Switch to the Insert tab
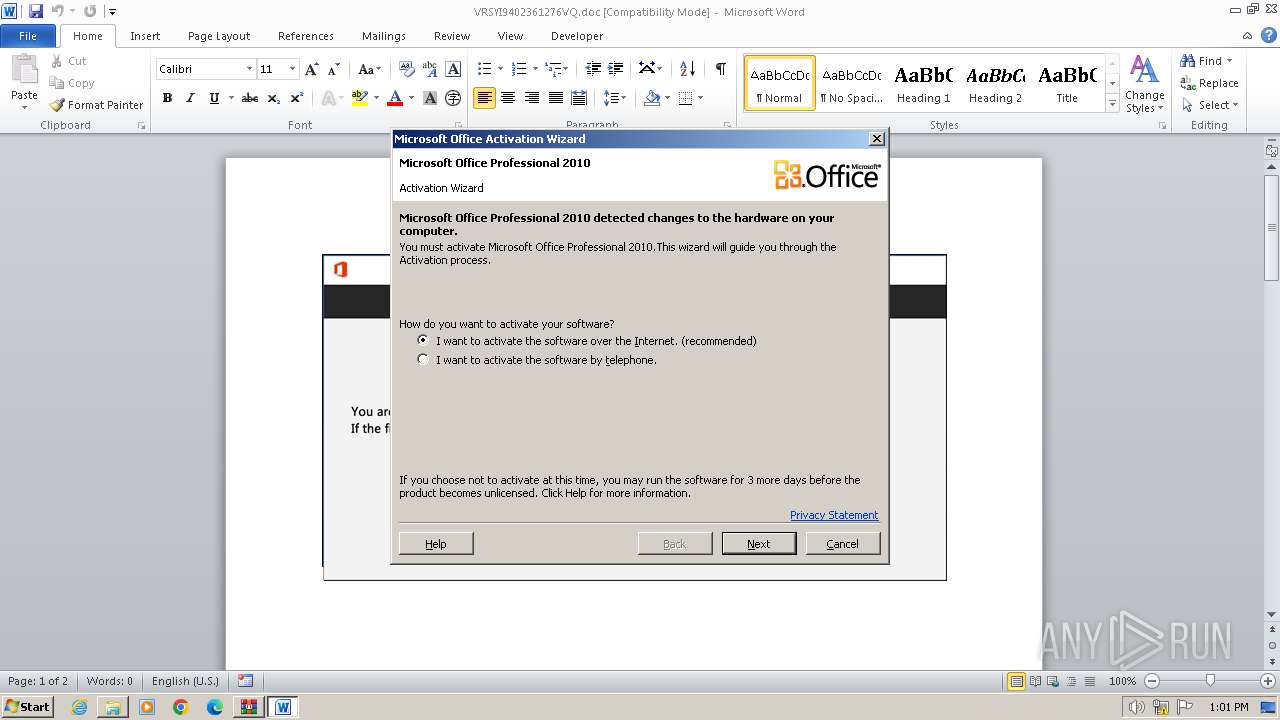 [x=145, y=36]
